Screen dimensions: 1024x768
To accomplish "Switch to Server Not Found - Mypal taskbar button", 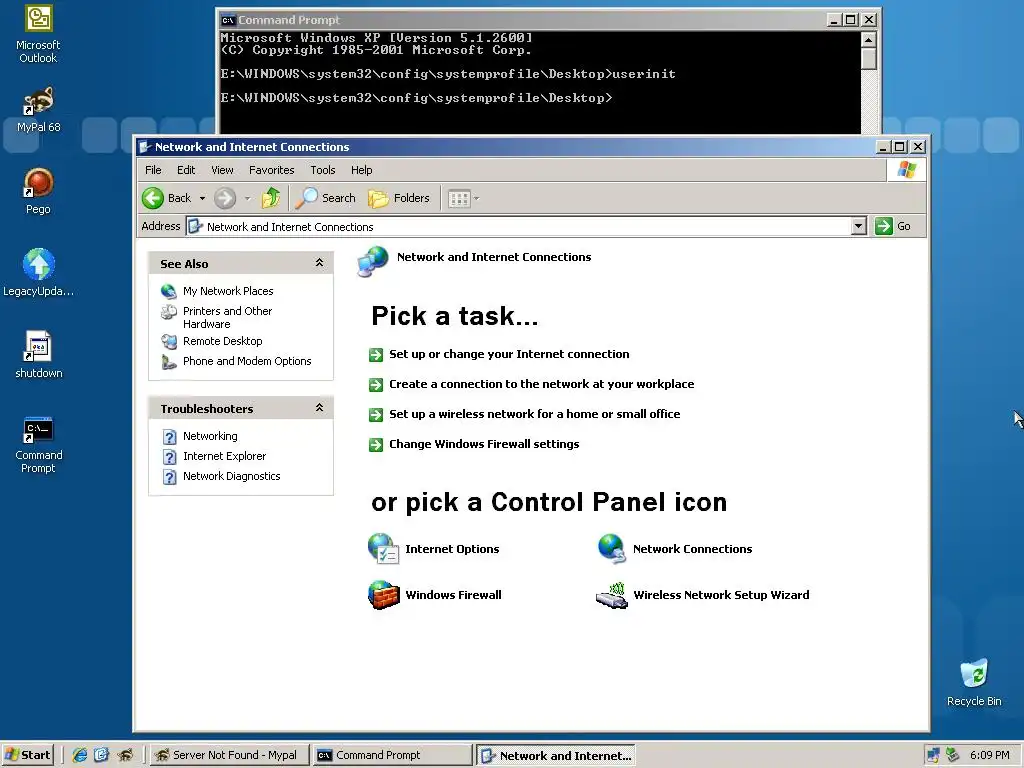I will tap(227, 755).
